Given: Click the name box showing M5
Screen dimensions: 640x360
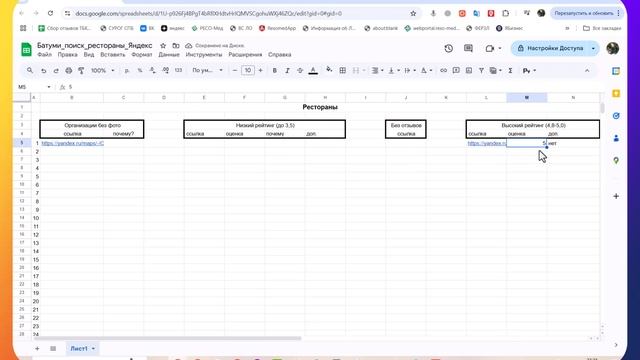Looking at the screenshot, I should tap(34, 87).
